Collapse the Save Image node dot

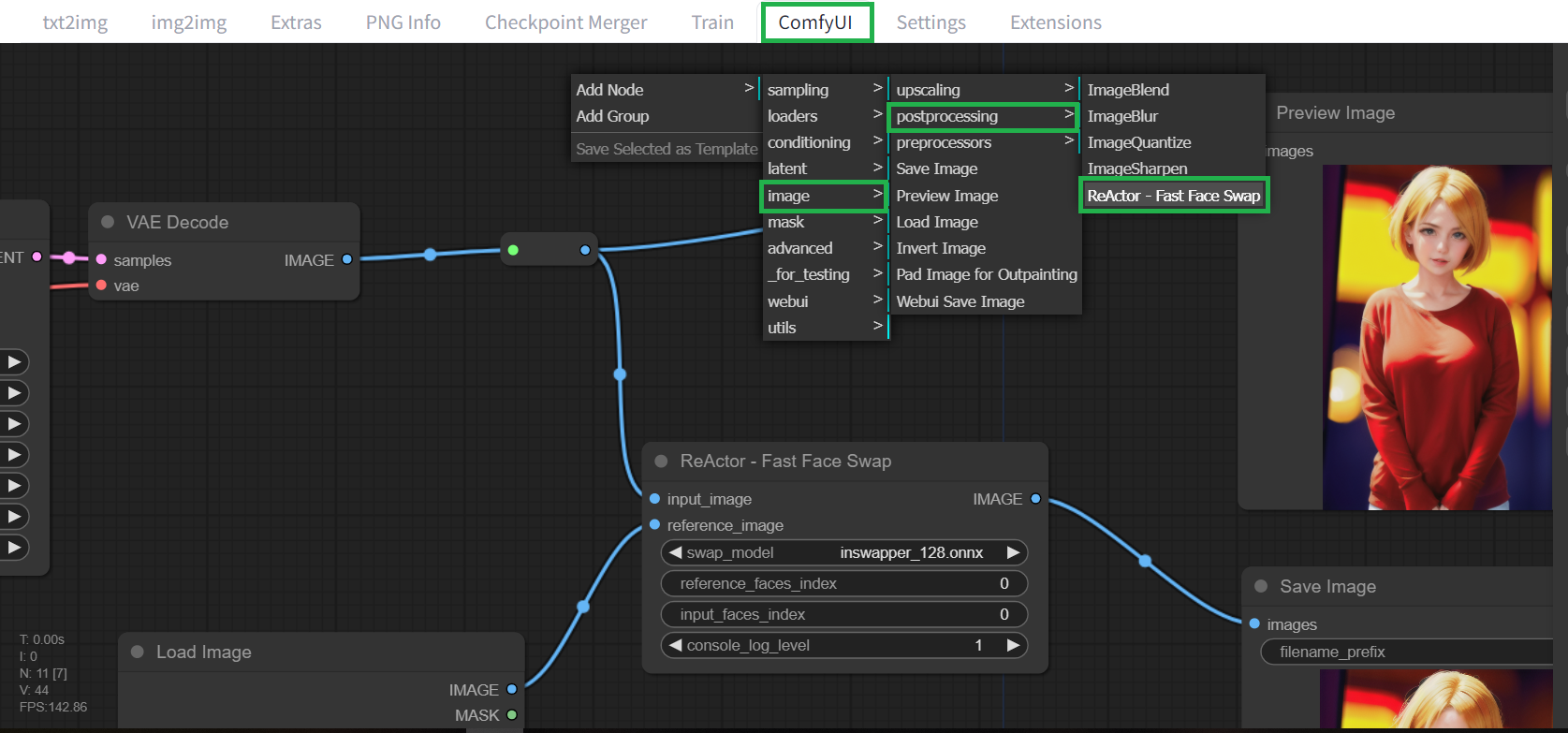point(1261,586)
